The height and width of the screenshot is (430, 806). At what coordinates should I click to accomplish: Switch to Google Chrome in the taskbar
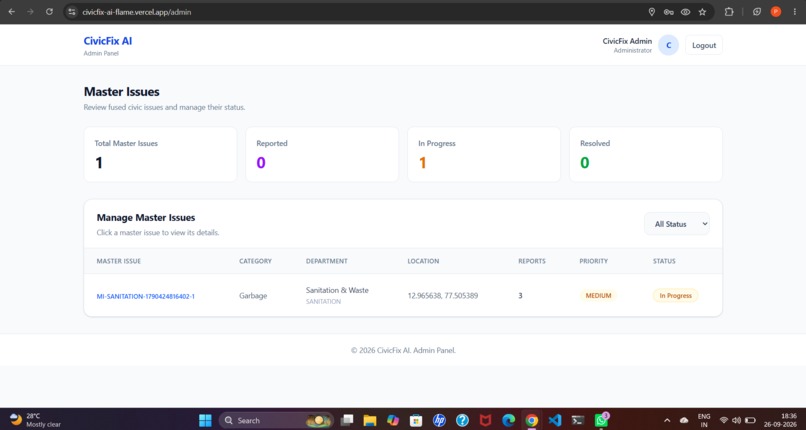(x=532, y=420)
